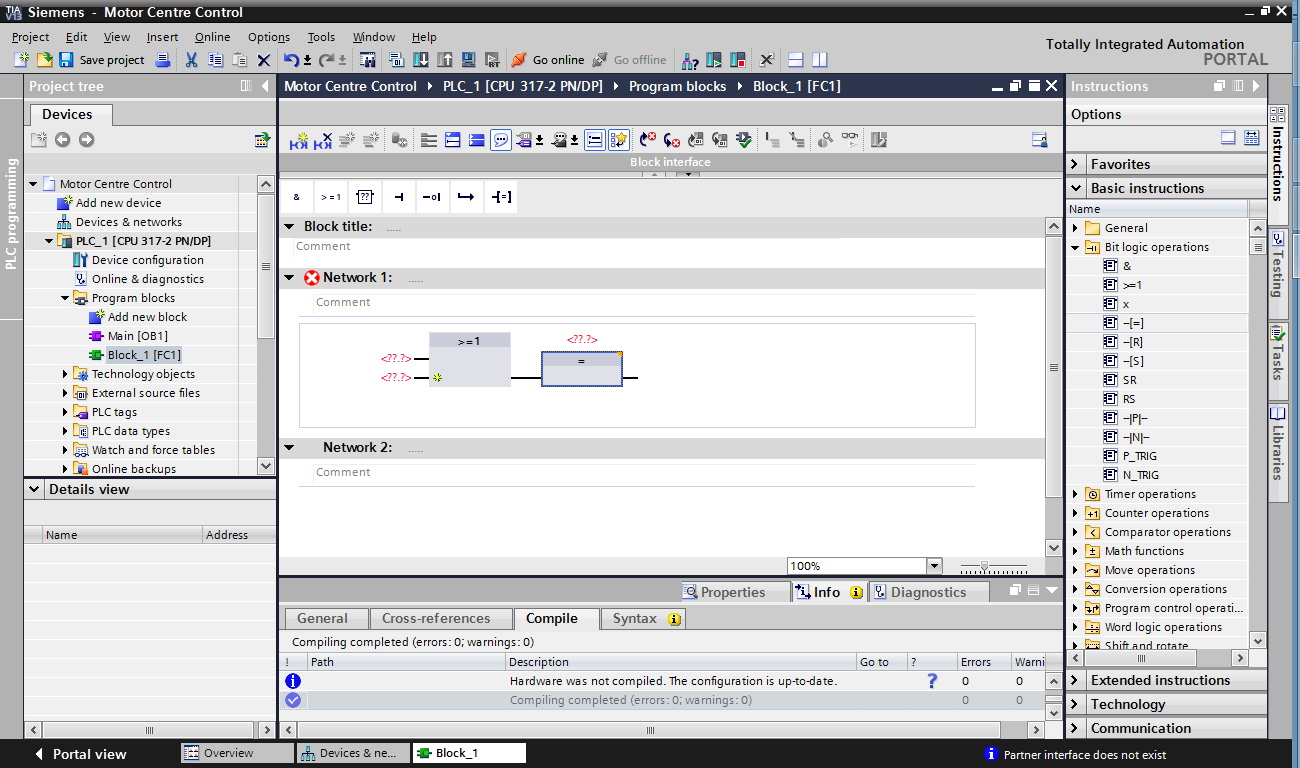
Task: Click the grayed Go offline button
Action: click(629, 60)
